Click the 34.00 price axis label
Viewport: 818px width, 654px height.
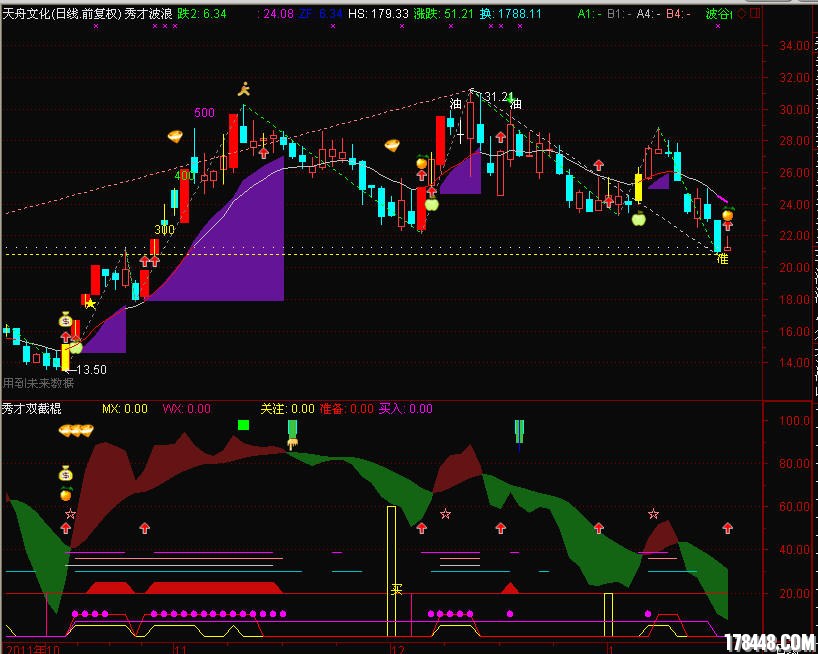click(x=795, y=46)
